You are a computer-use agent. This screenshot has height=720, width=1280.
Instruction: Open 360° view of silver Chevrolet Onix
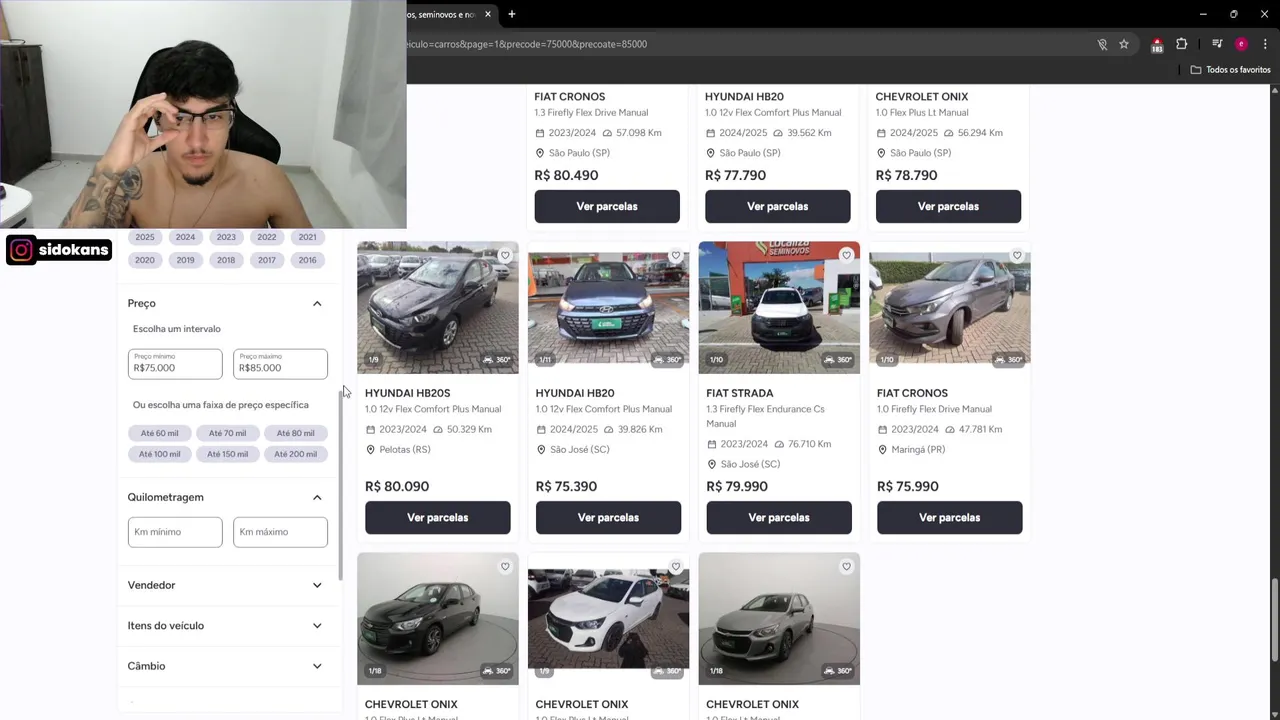click(x=838, y=671)
